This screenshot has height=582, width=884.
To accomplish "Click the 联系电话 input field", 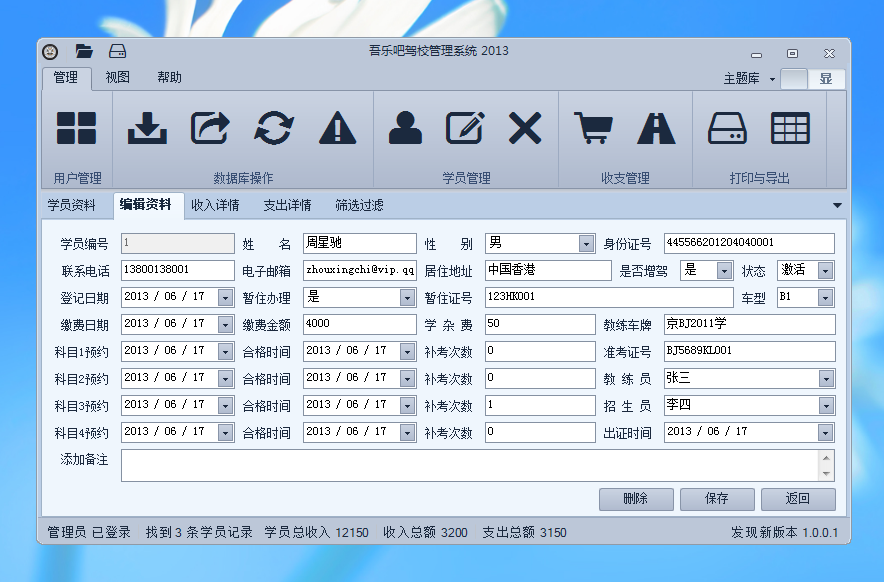I will 178,271.
